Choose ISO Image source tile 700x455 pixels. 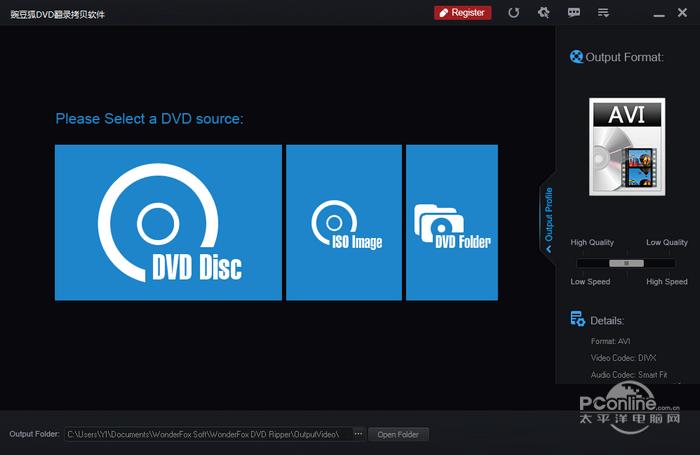[x=344, y=222]
